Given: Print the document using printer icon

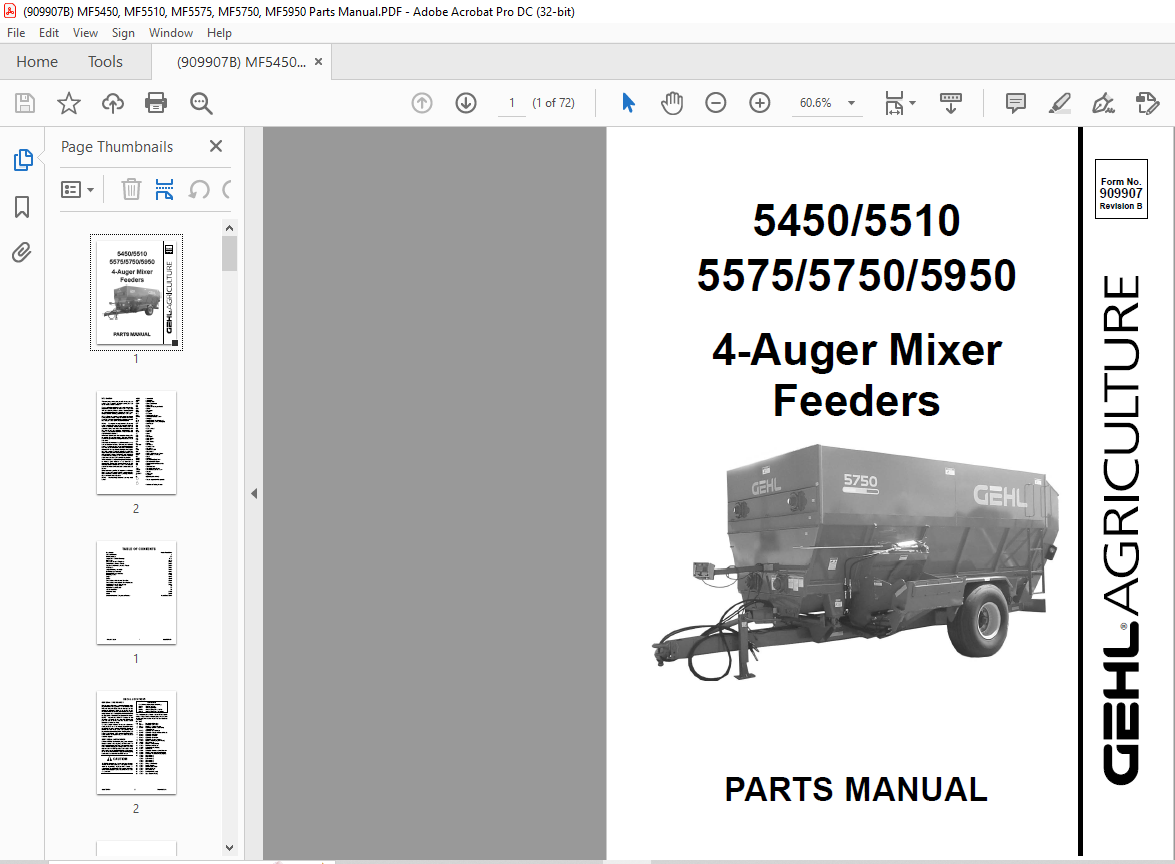Looking at the screenshot, I should [156, 103].
